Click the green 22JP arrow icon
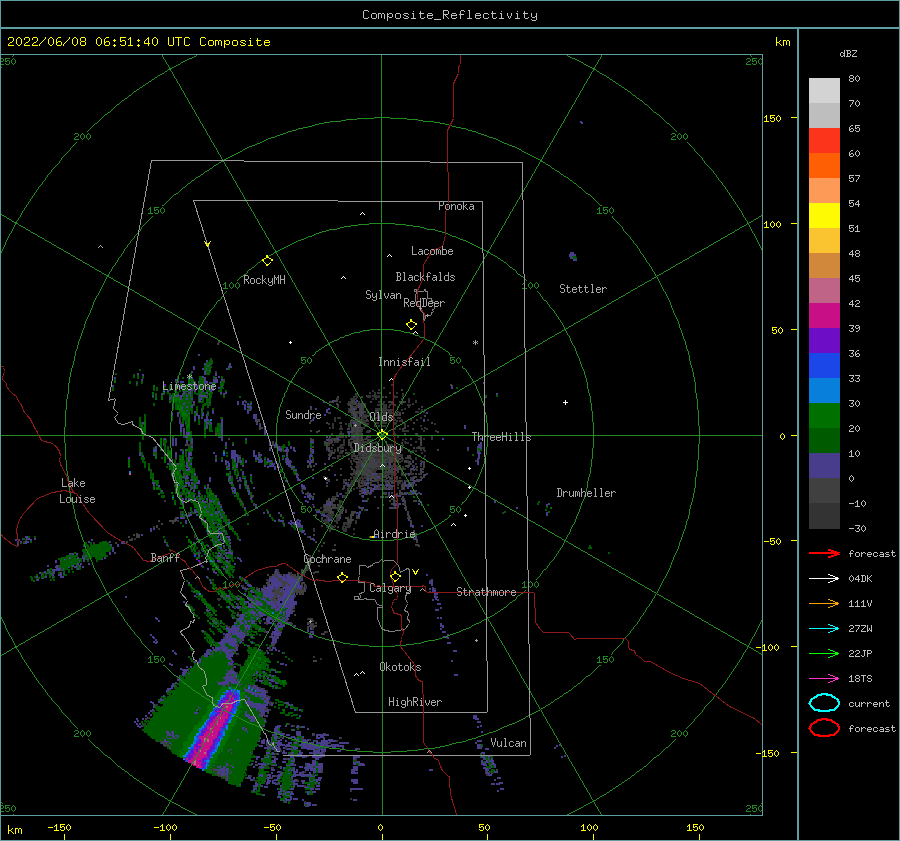Image resolution: width=900 pixels, height=841 pixels. coord(824,653)
